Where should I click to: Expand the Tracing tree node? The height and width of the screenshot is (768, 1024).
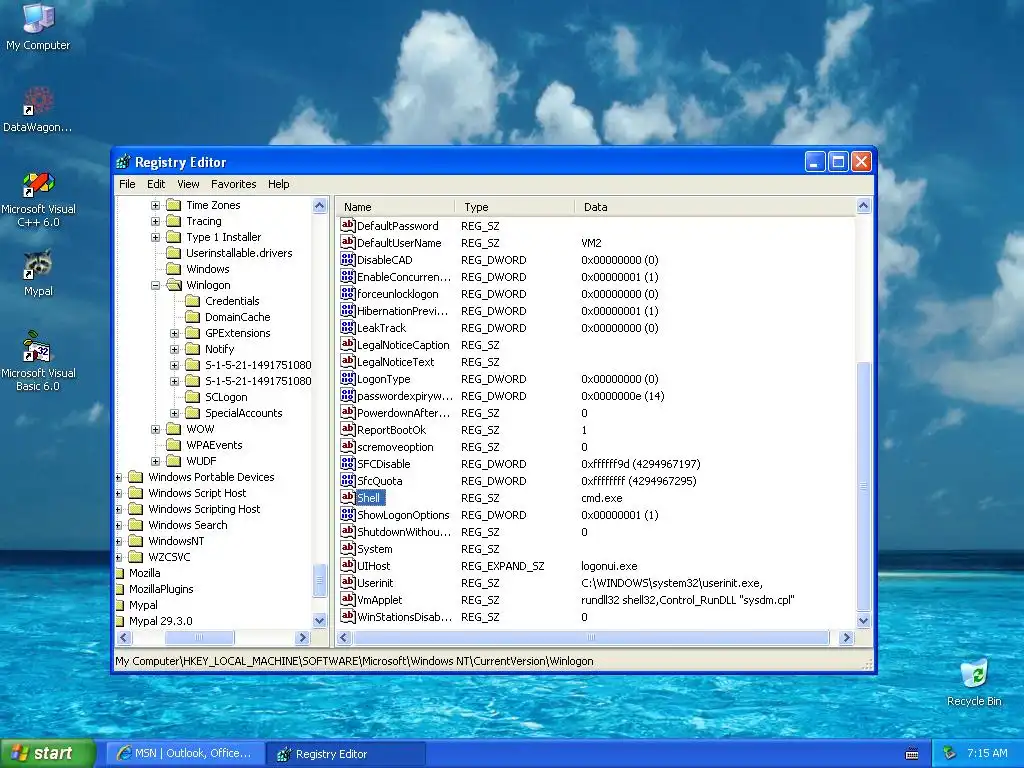pyautogui.click(x=155, y=221)
